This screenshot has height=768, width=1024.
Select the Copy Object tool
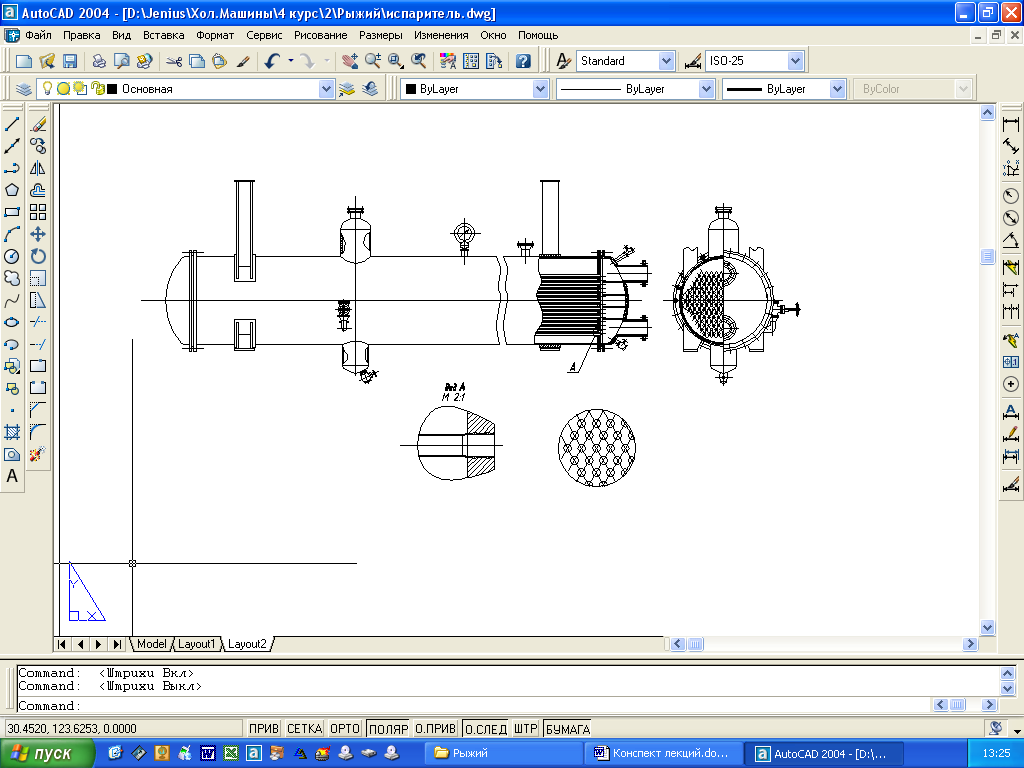[x=38, y=146]
